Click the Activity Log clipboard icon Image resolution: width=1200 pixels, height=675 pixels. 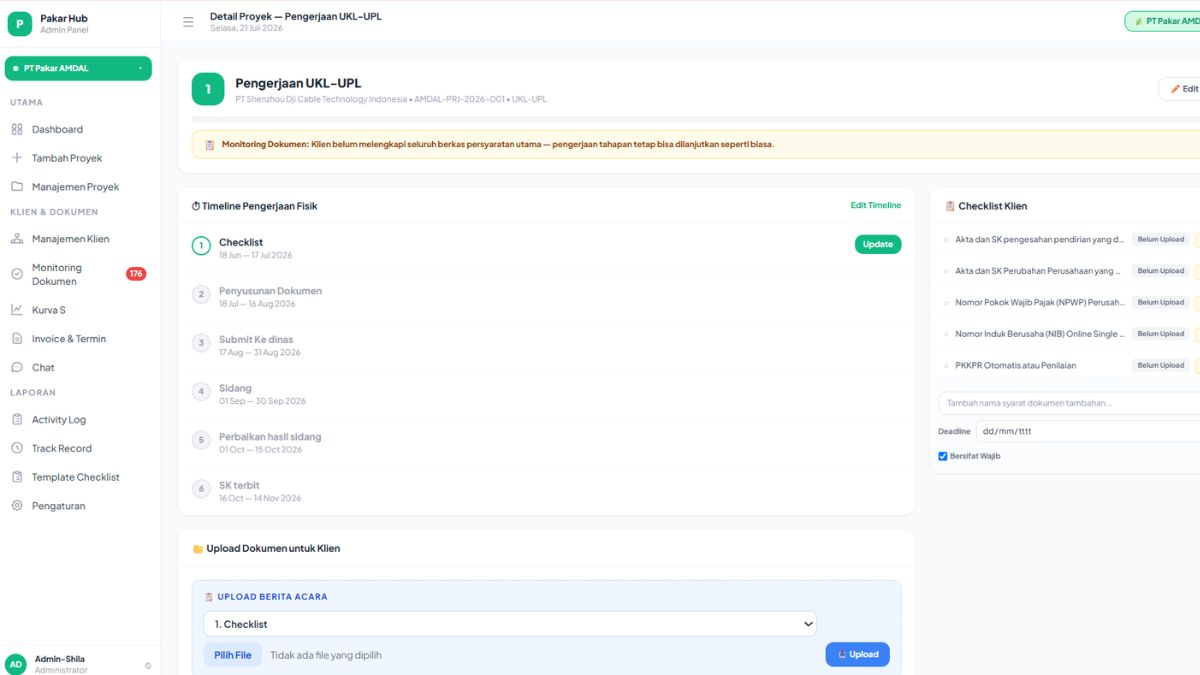(17, 420)
